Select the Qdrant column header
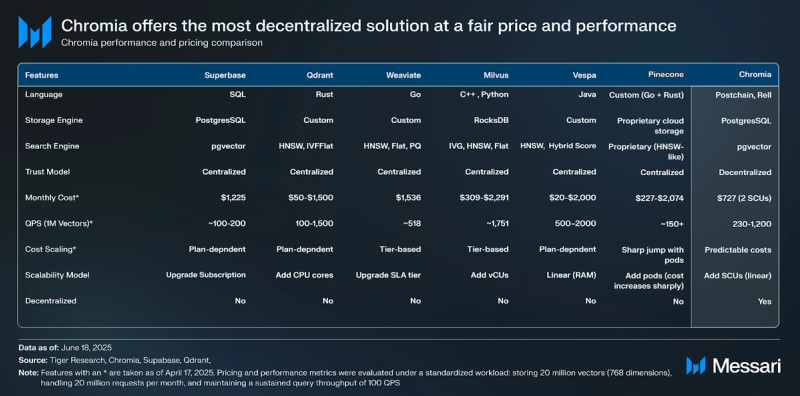Image resolution: width=800 pixels, height=396 pixels. [320, 75]
